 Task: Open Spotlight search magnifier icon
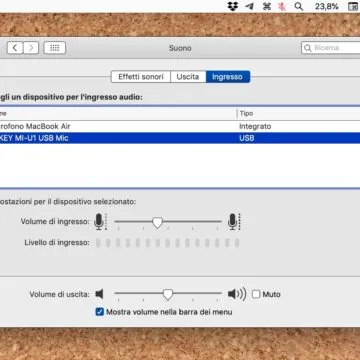click(299, 6)
